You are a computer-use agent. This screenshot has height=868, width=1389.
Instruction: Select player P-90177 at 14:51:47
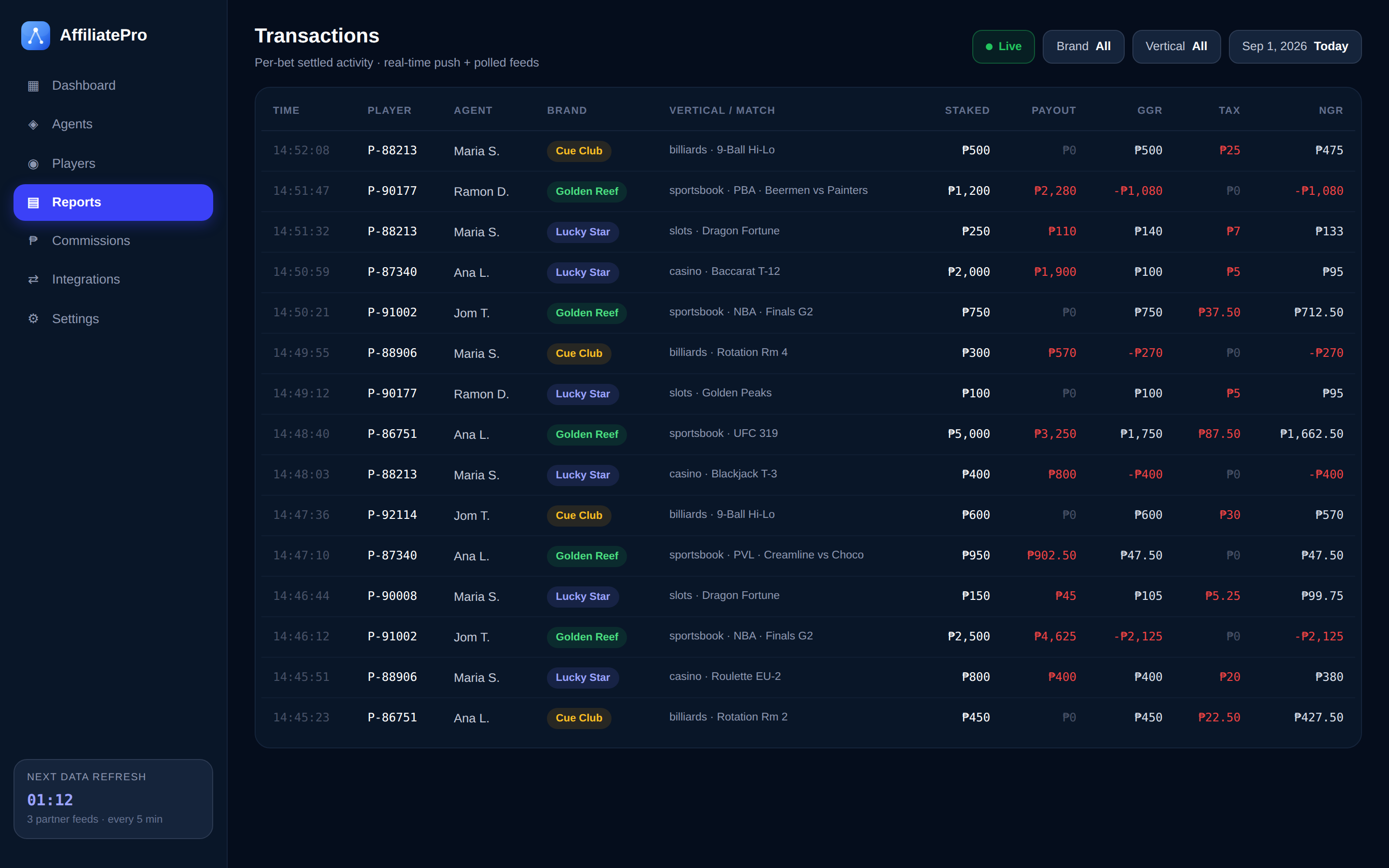[x=392, y=191]
